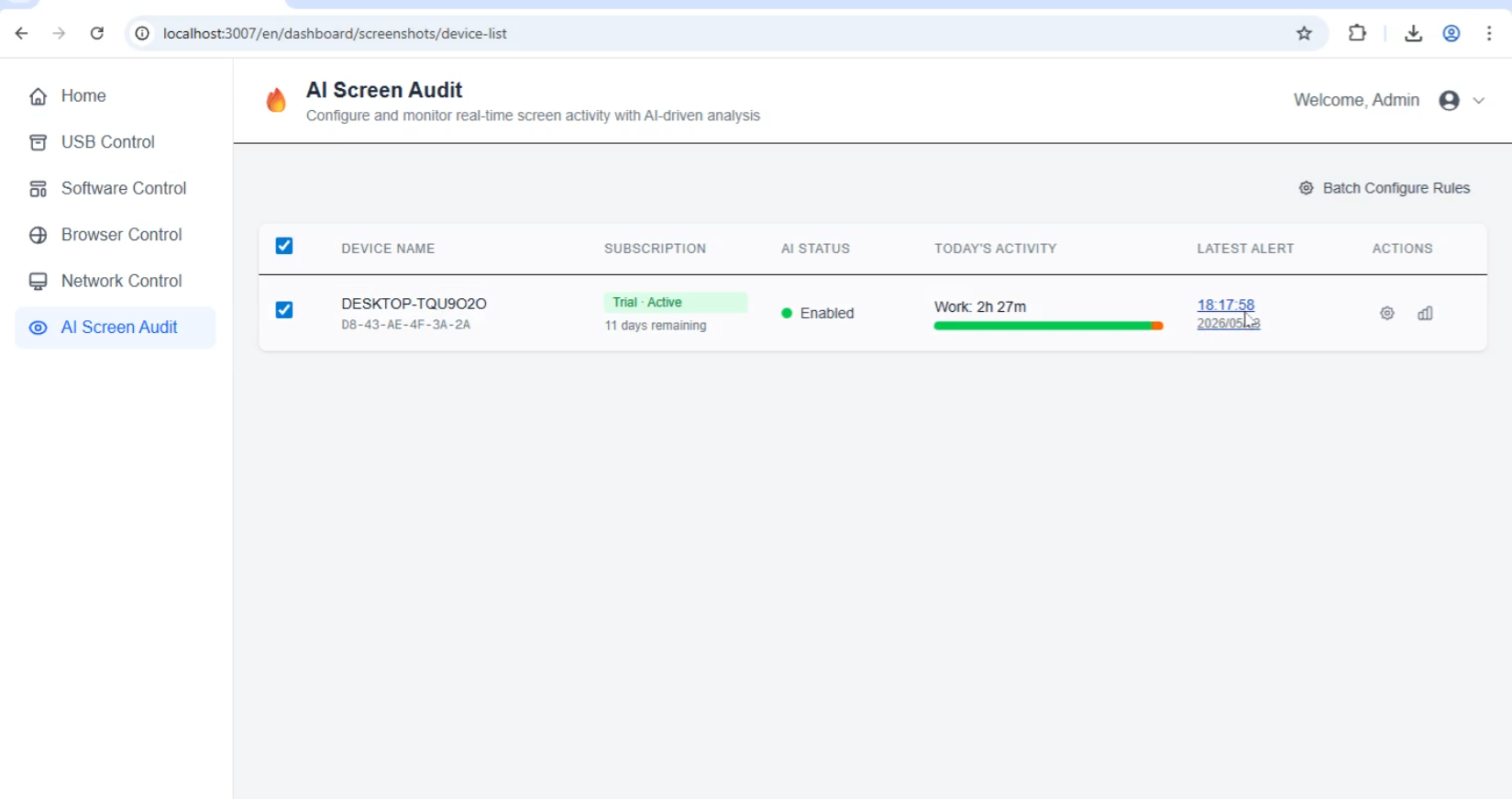Click the Admin user avatar icon
The width and height of the screenshot is (1512, 799).
coord(1450,101)
